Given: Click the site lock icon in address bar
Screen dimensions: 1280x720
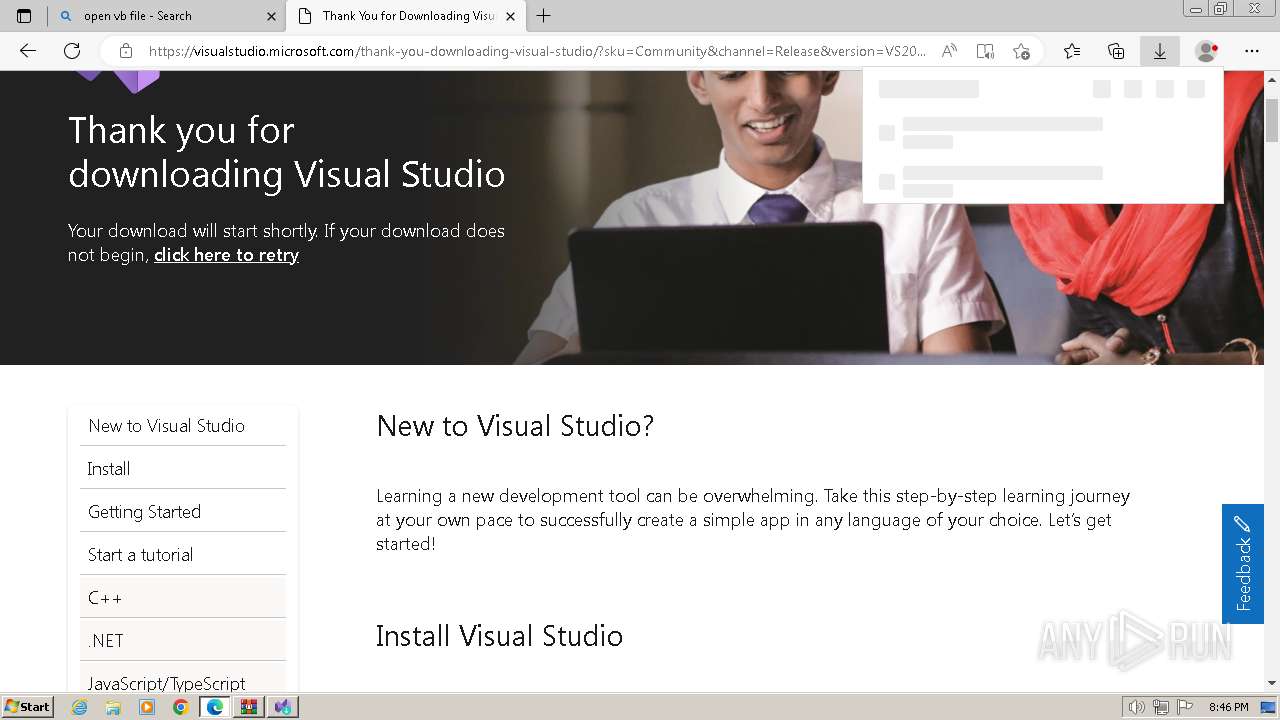Looking at the screenshot, I should click(x=125, y=51).
